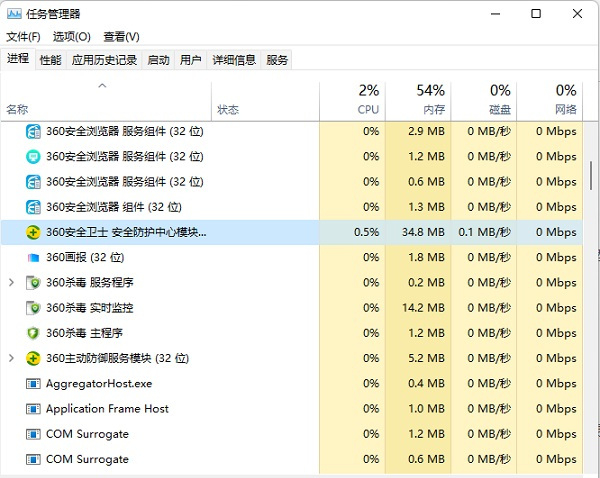Screen dimensions: 600x478
Task: Click the 360杀毒 主程序 shield icon
Action: pyautogui.click(x=33, y=333)
